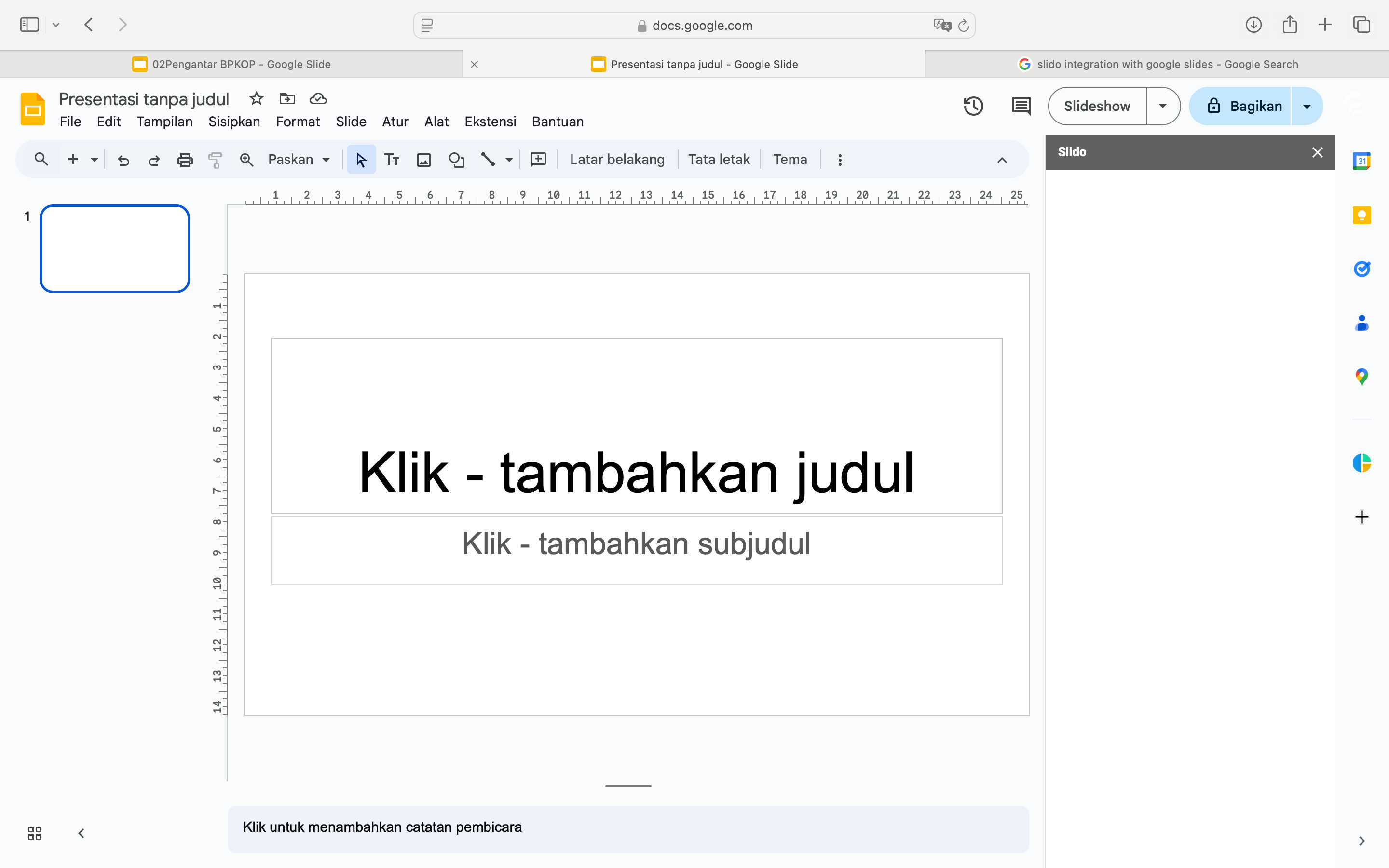Viewport: 1389px width, 868px height.
Task: Star the presentation title
Action: [x=256, y=99]
